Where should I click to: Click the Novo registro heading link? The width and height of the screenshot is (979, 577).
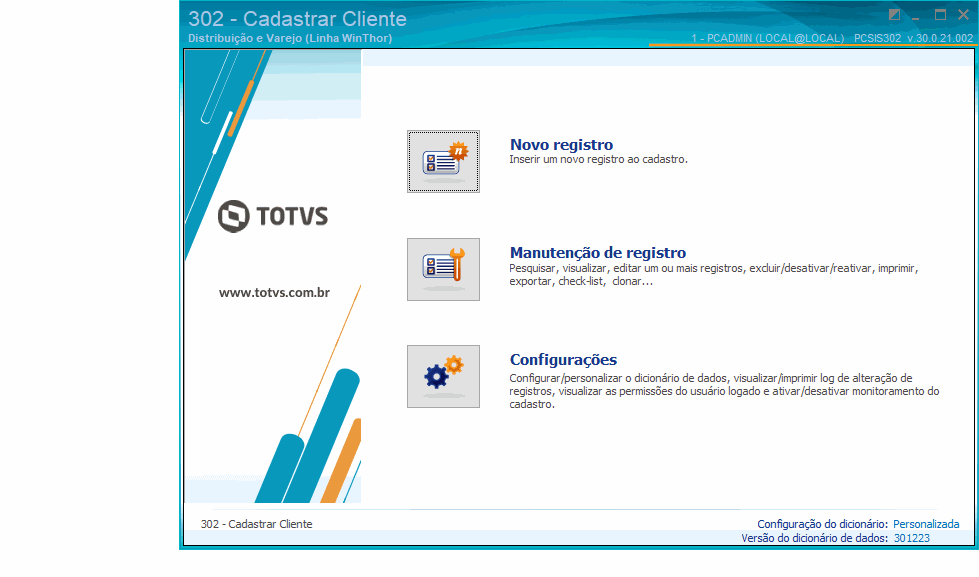(561, 145)
